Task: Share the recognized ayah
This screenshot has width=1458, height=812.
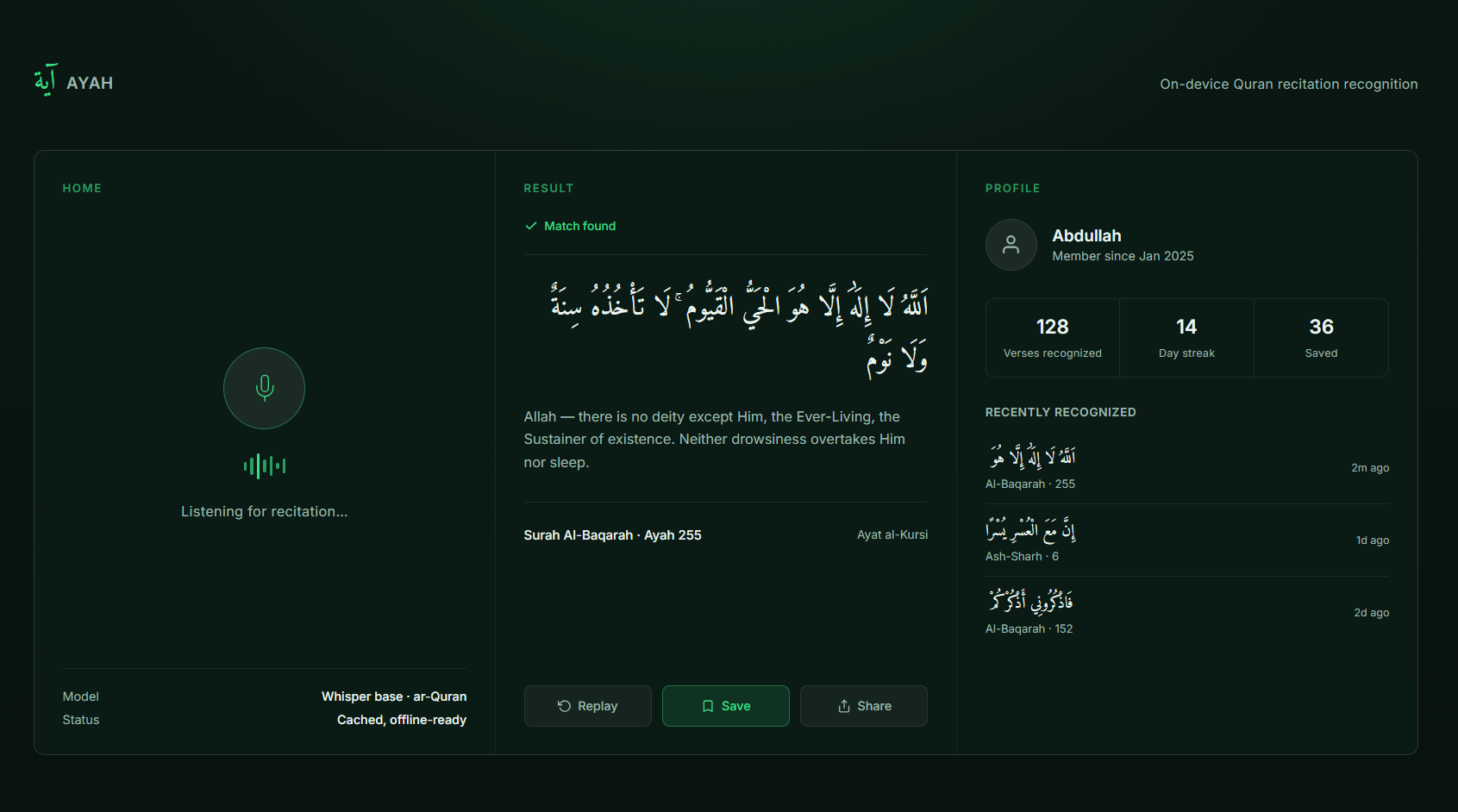Action: (x=864, y=706)
